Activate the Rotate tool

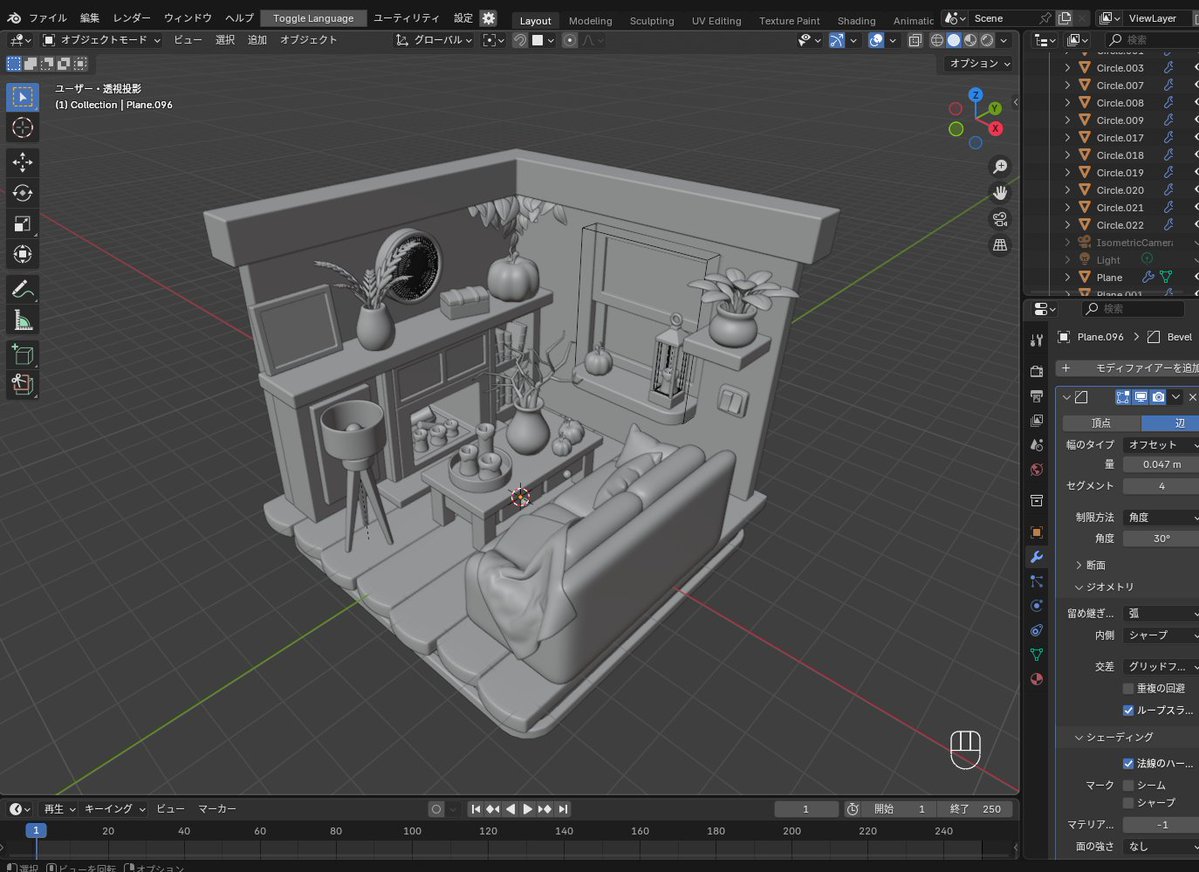[x=22, y=193]
